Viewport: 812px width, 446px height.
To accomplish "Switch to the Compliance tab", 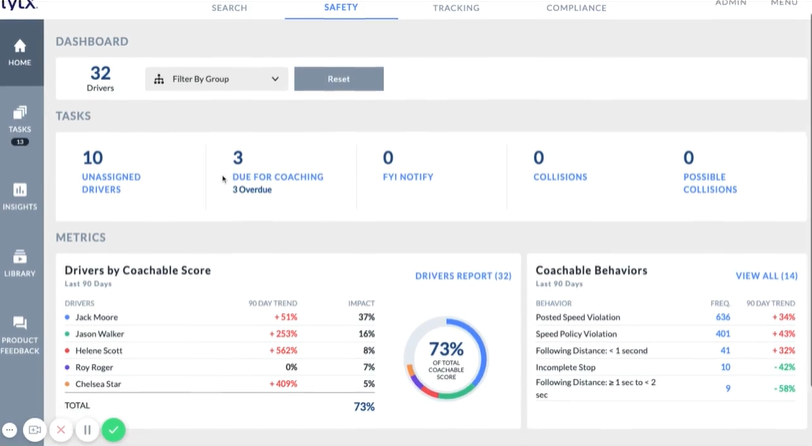I will 576,8.
